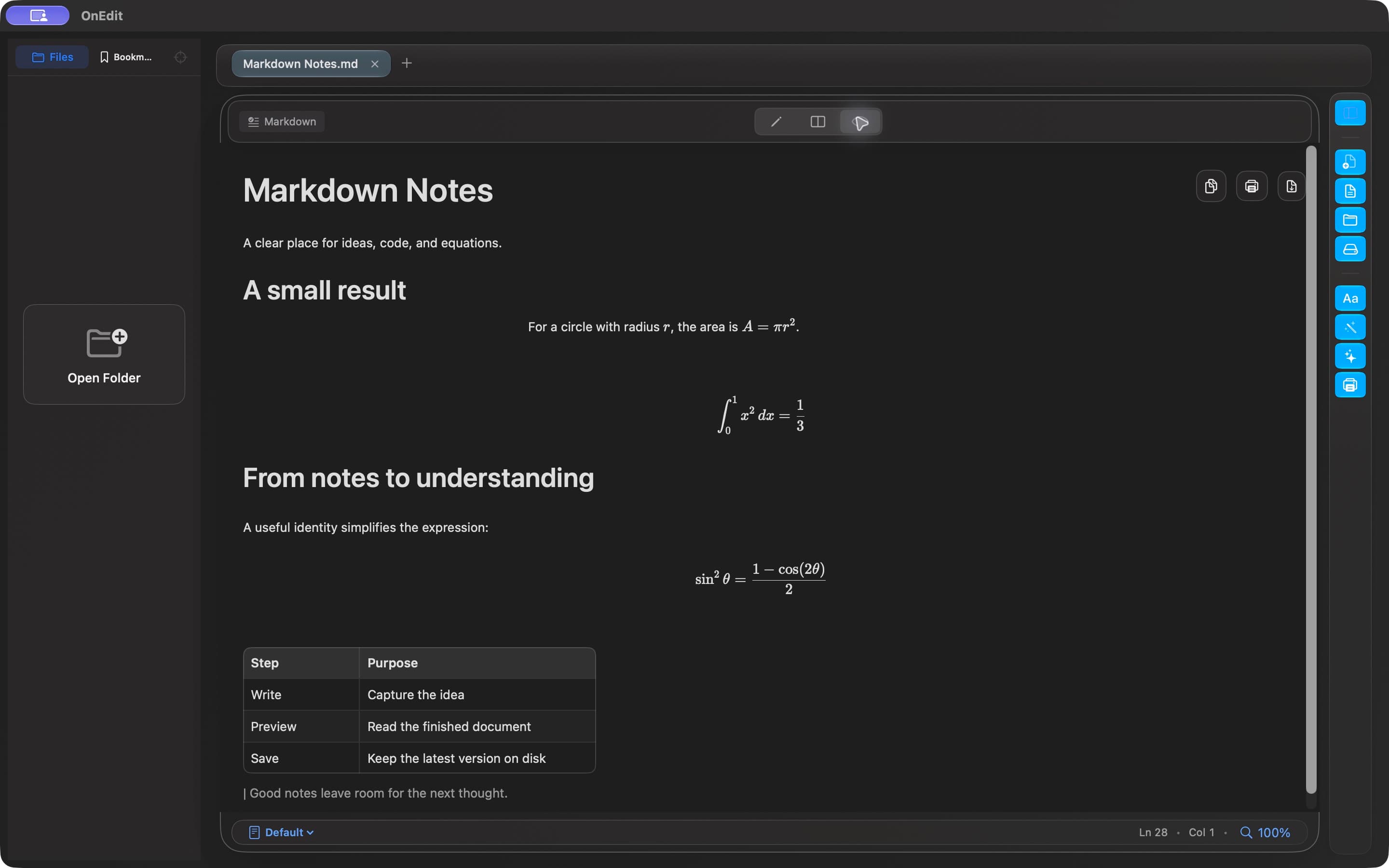This screenshot has width=1389, height=868.
Task: Click the Ln 28 status entry
Action: pyautogui.click(x=1153, y=832)
